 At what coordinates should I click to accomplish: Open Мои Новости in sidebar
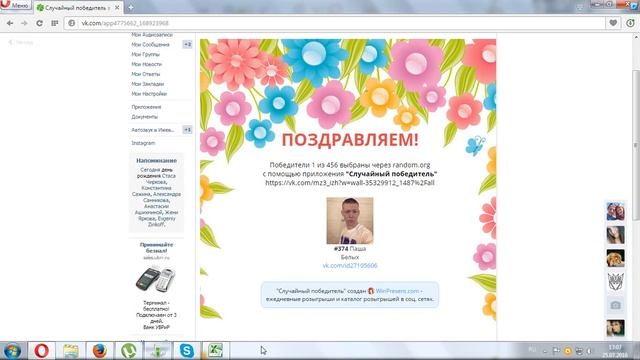147,64
